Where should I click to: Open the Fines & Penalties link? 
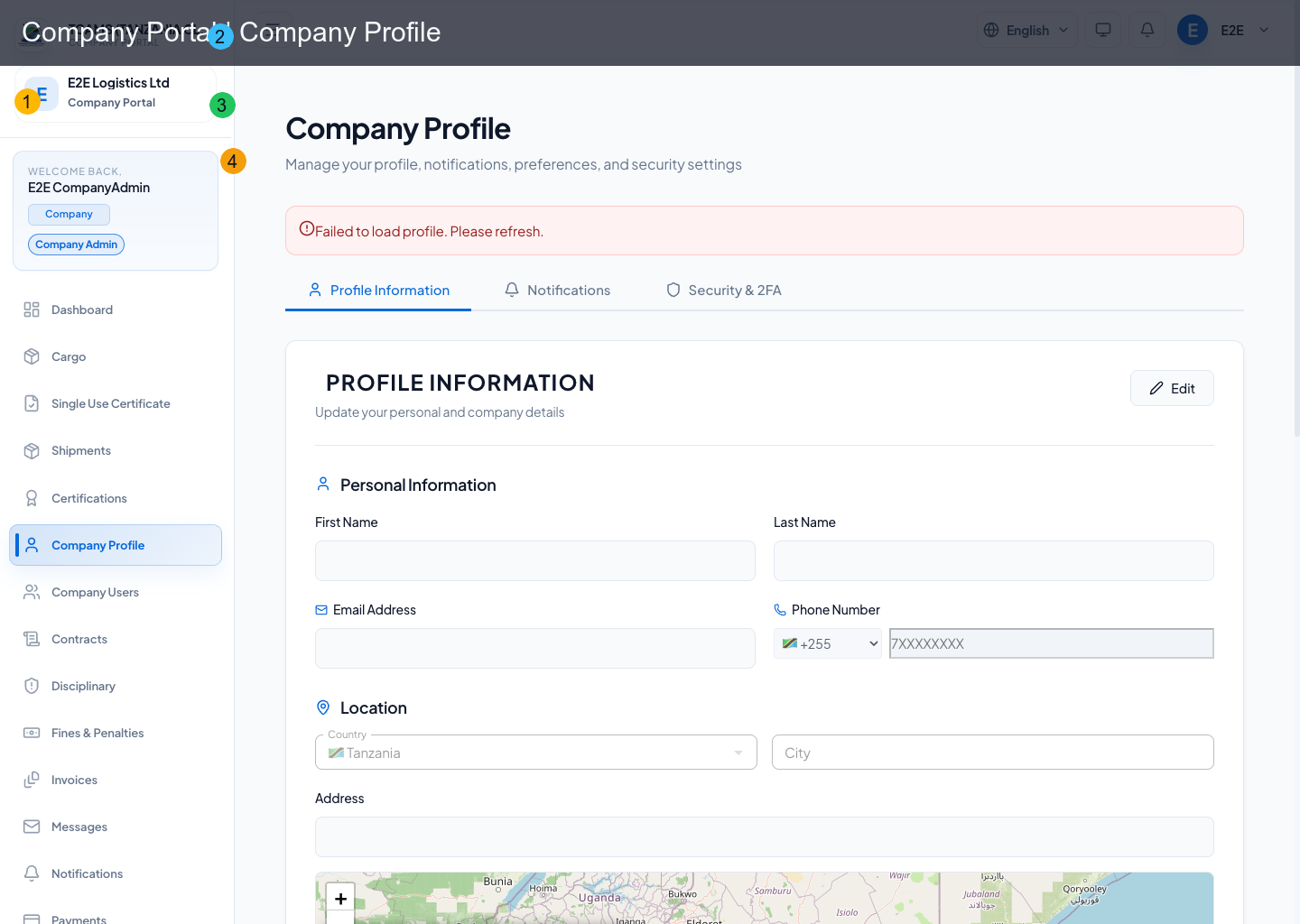click(x=116, y=733)
